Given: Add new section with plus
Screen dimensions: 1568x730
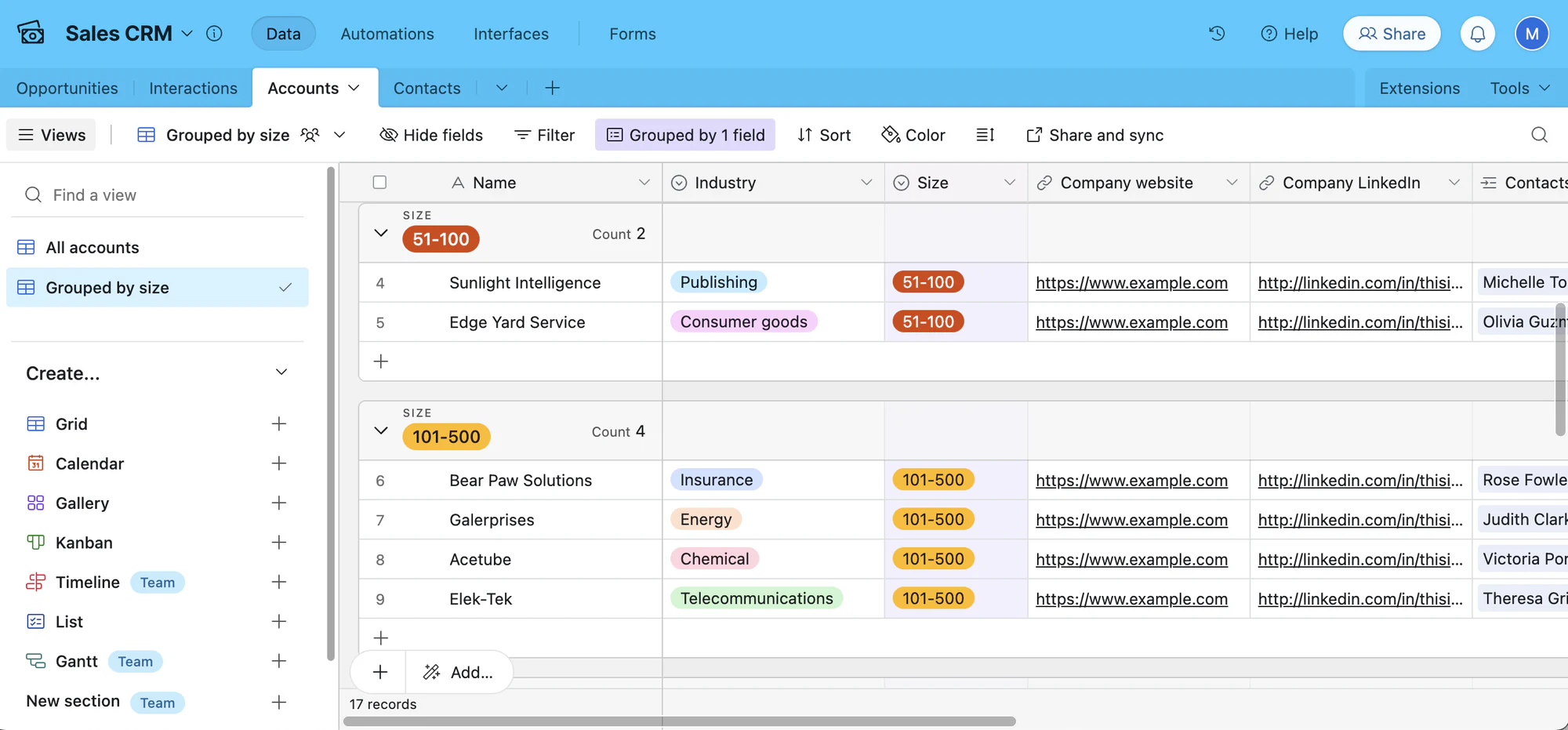Looking at the screenshot, I should tap(278, 702).
